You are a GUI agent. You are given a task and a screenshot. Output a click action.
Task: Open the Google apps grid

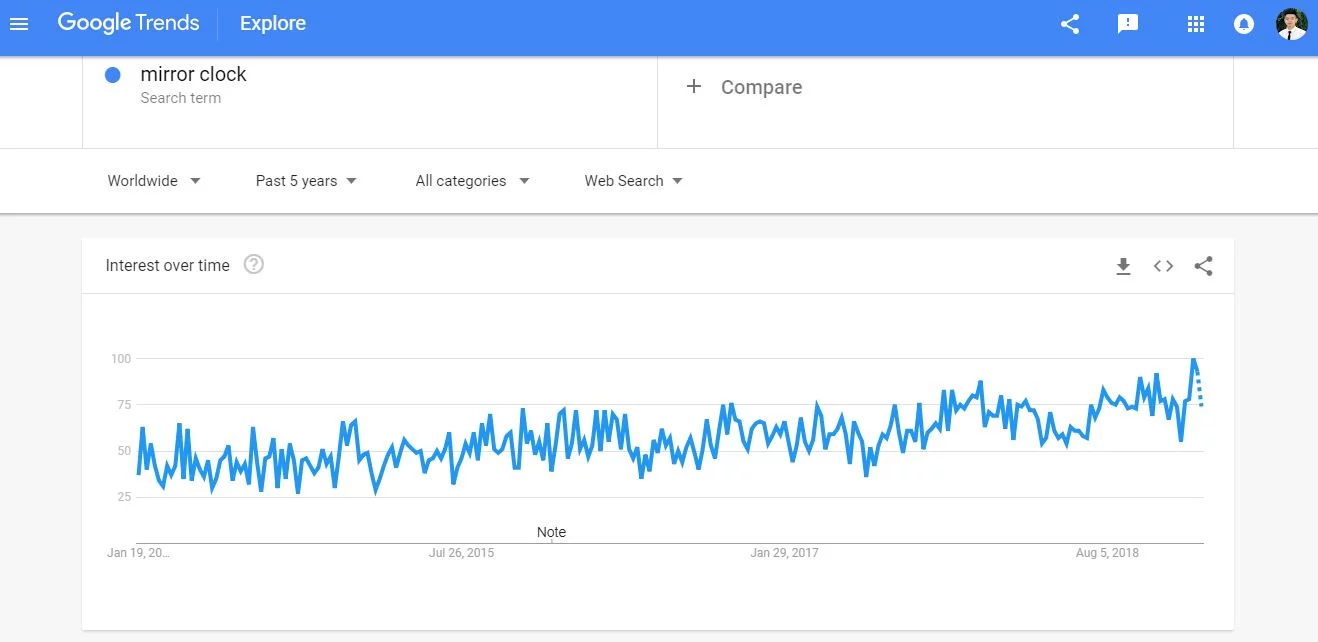1196,24
